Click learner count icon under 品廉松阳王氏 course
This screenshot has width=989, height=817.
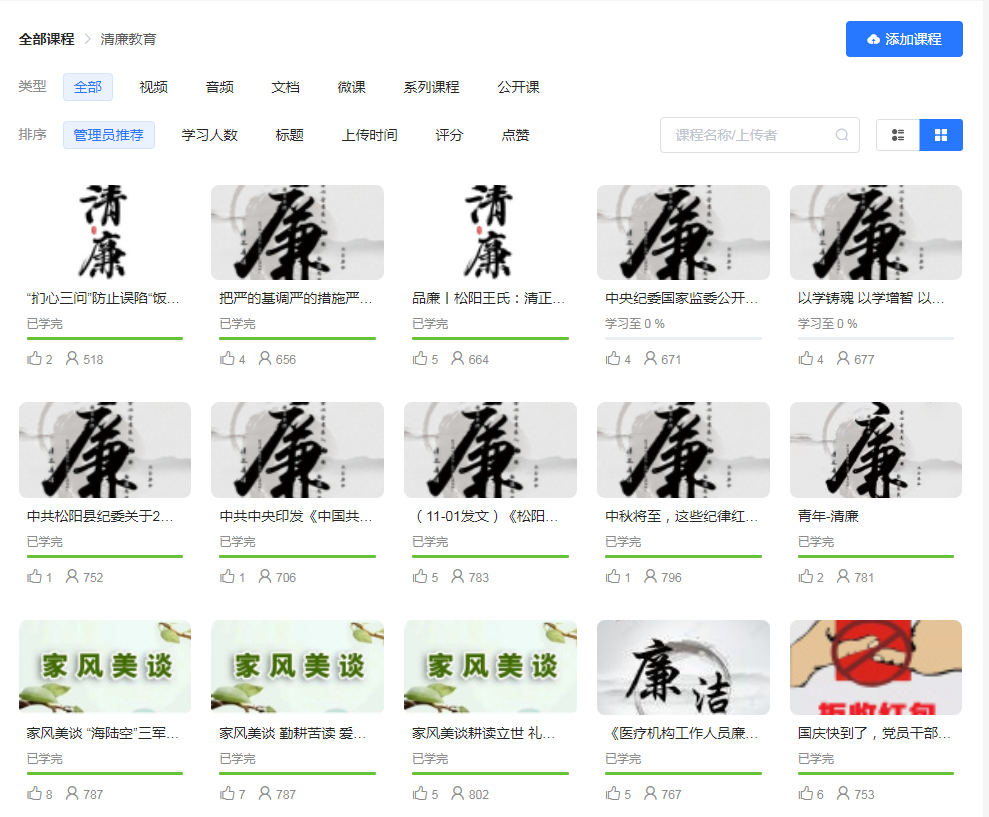458,358
